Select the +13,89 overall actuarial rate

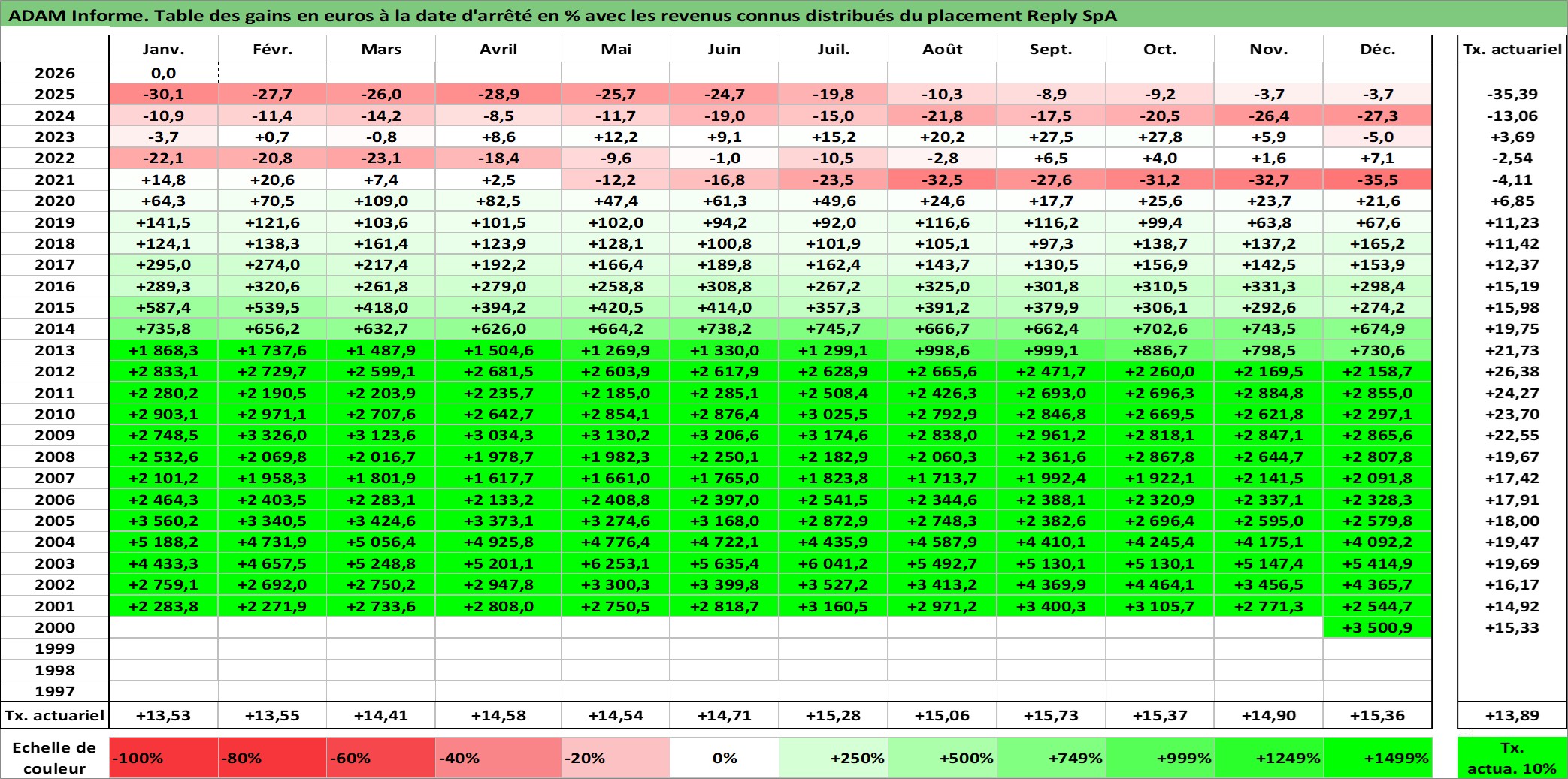click(1512, 715)
